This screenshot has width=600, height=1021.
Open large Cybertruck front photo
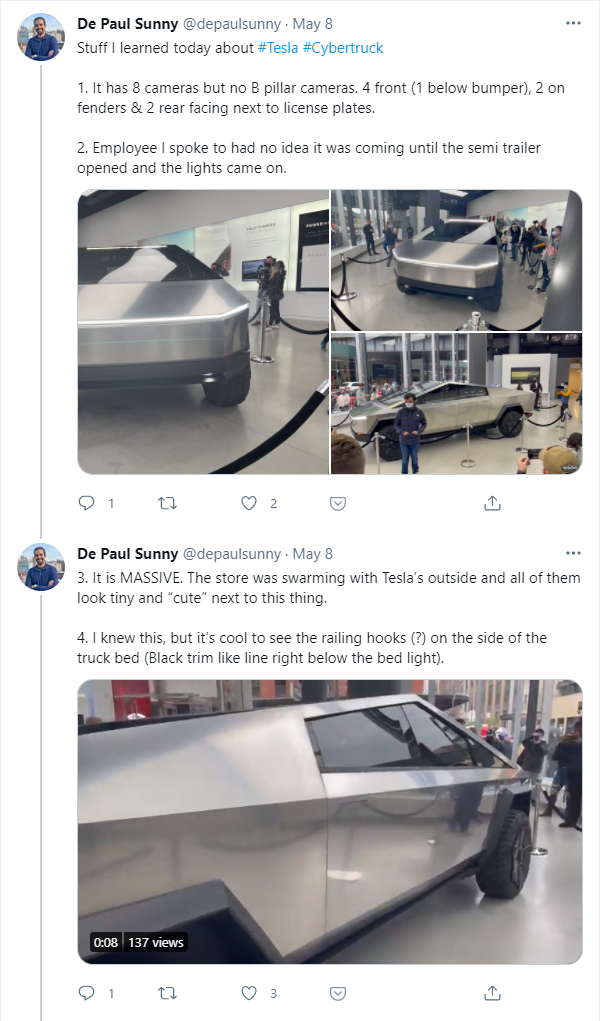[203, 332]
